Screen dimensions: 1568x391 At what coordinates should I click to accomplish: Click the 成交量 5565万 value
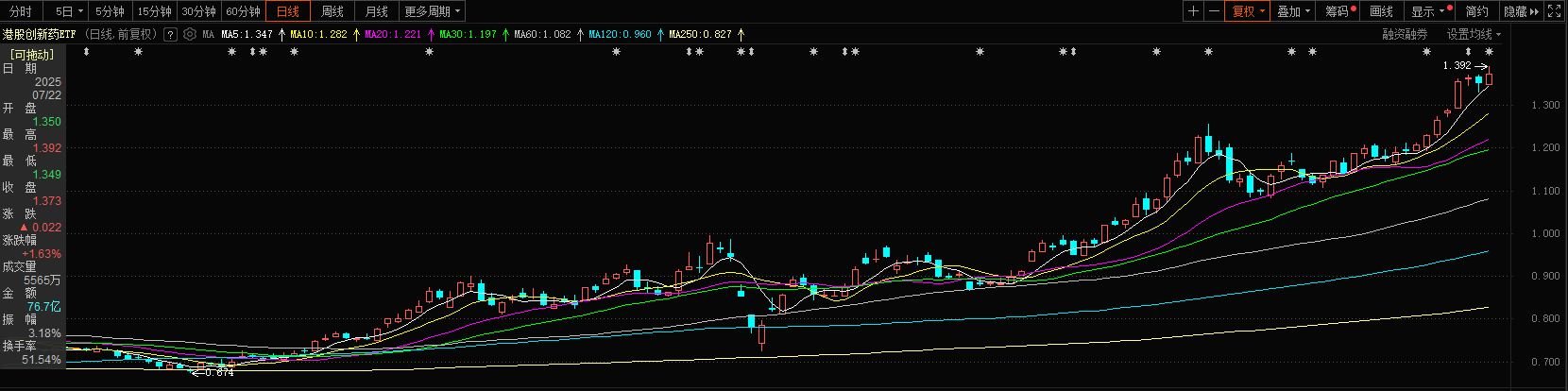click(x=43, y=280)
